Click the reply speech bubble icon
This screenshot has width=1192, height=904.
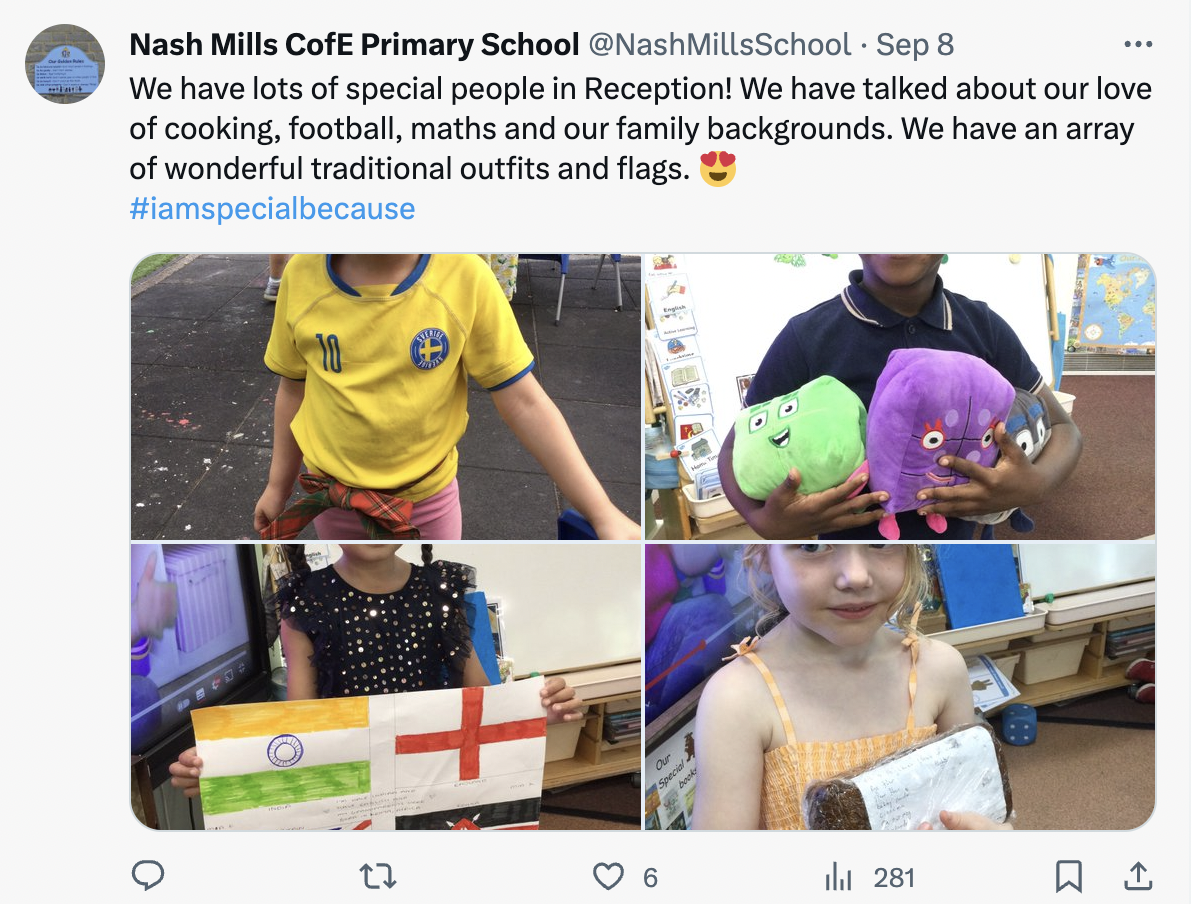(148, 875)
